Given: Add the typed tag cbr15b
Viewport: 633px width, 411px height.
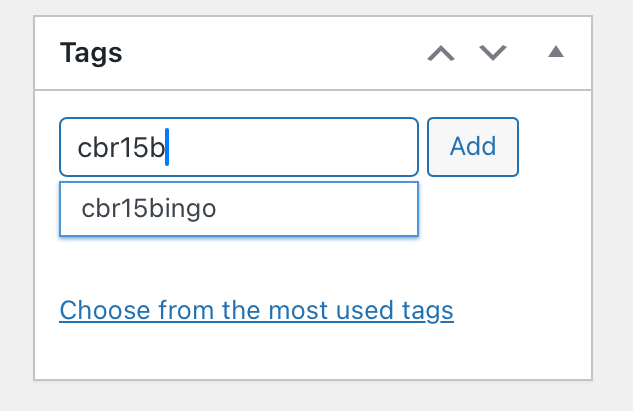Looking at the screenshot, I should (x=473, y=147).
